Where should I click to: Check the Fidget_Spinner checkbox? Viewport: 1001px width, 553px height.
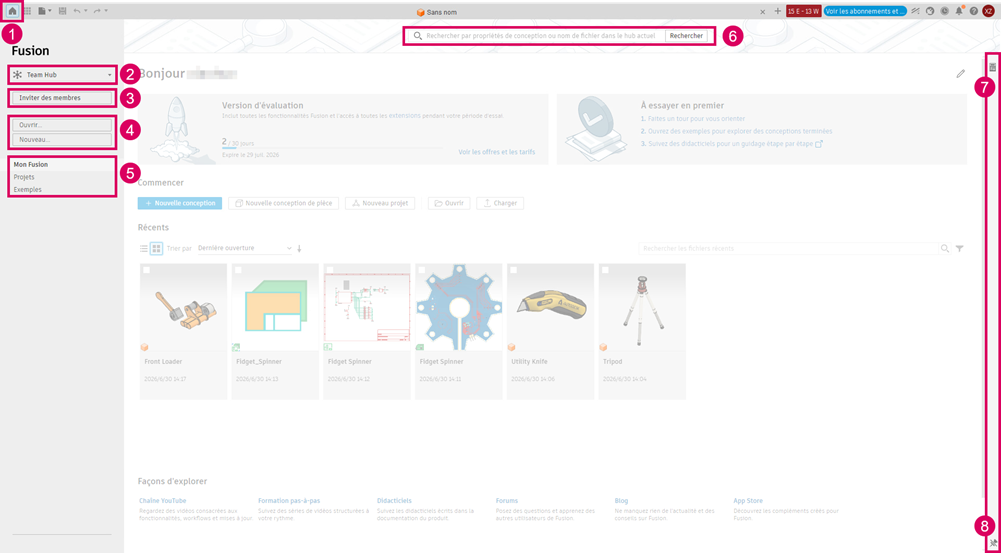238,270
